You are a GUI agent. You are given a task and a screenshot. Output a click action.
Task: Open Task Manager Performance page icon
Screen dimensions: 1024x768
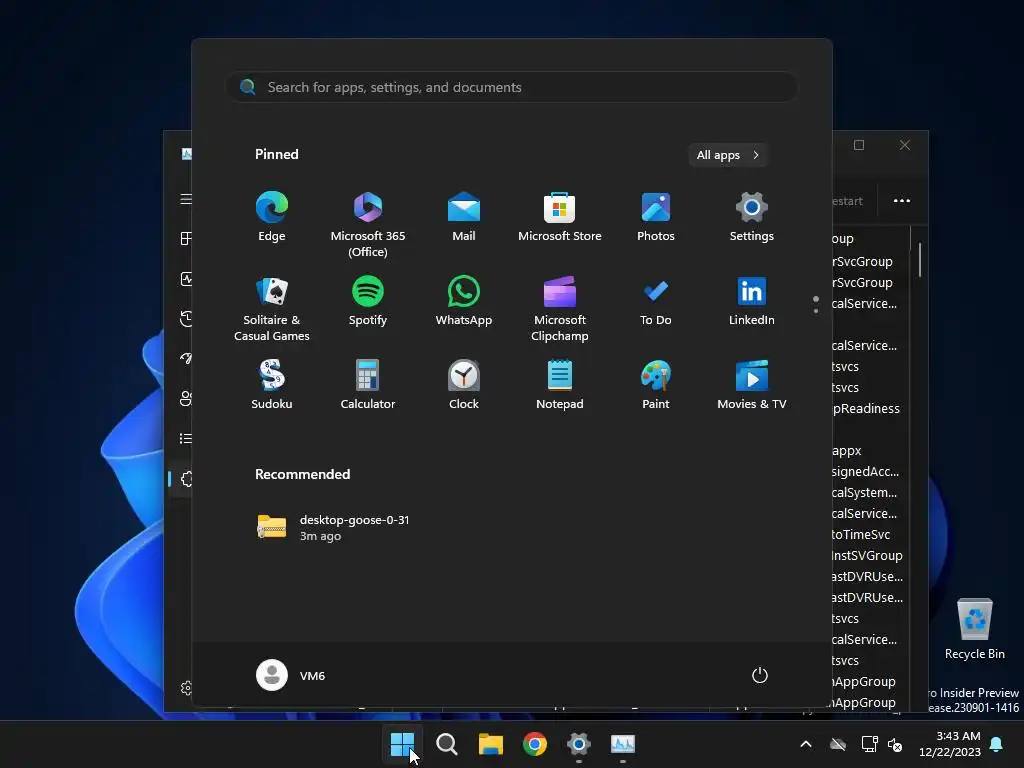(x=186, y=279)
